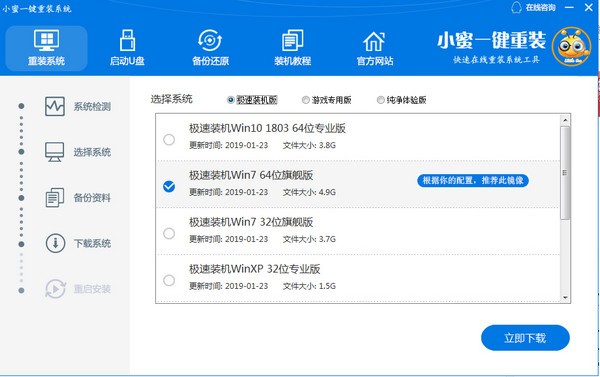Choose Win10 1803 64位专业版 radio button
This screenshot has width=600, height=377.
coord(169,140)
